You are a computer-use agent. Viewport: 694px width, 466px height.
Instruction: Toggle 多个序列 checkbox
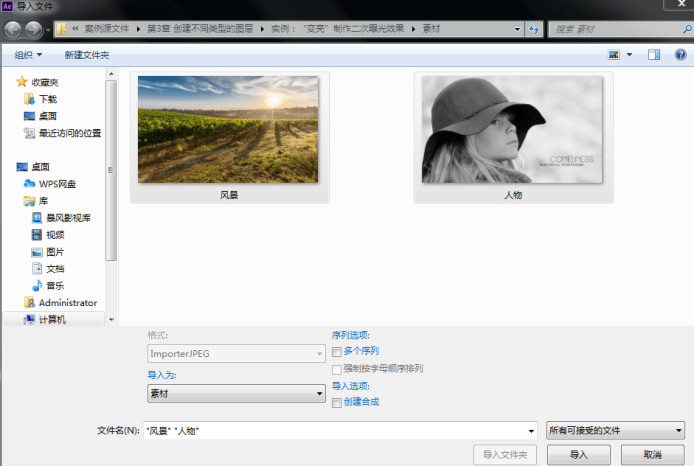click(x=337, y=352)
